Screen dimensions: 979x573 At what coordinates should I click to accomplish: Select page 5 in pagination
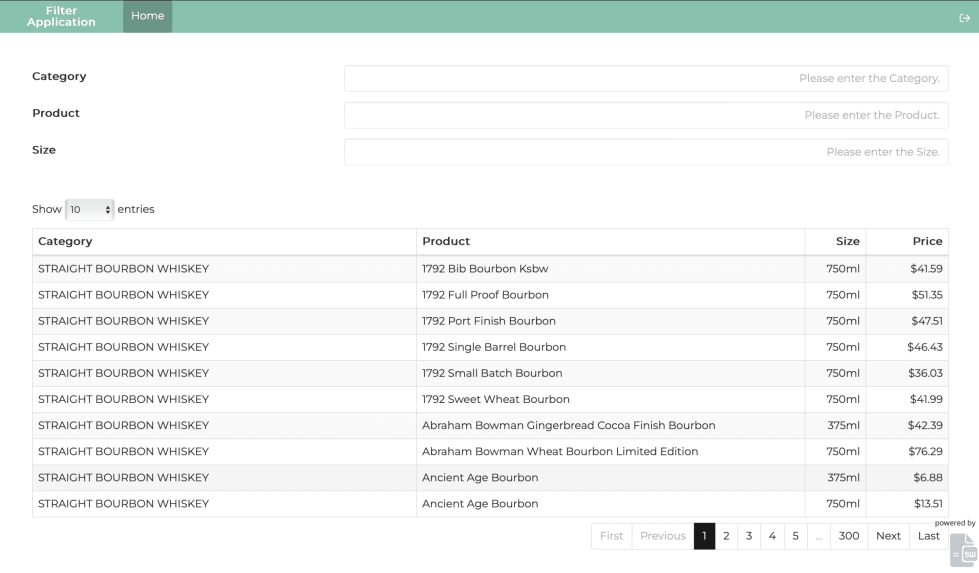(x=795, y=536)
